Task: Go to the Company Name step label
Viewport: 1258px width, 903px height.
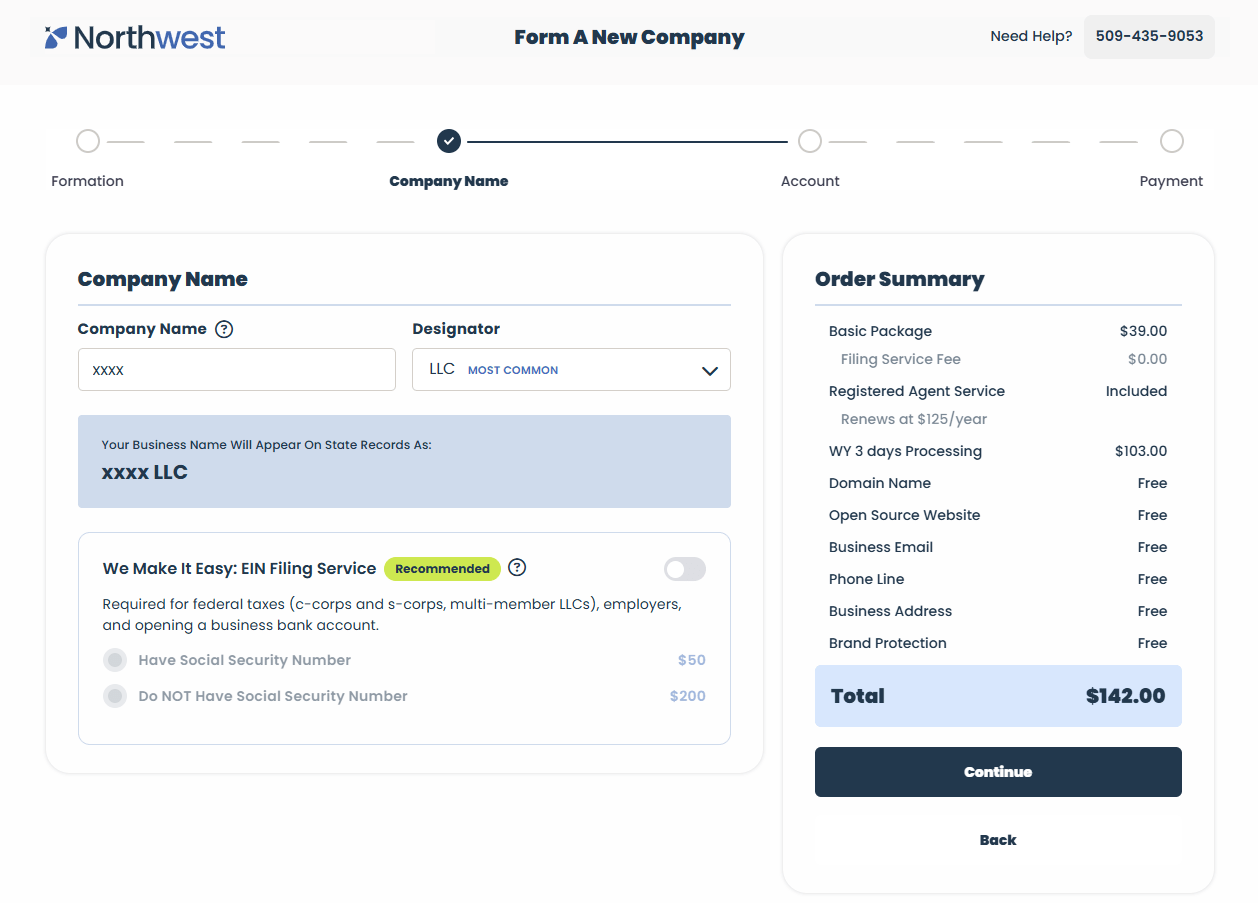Action: [449, 181]
